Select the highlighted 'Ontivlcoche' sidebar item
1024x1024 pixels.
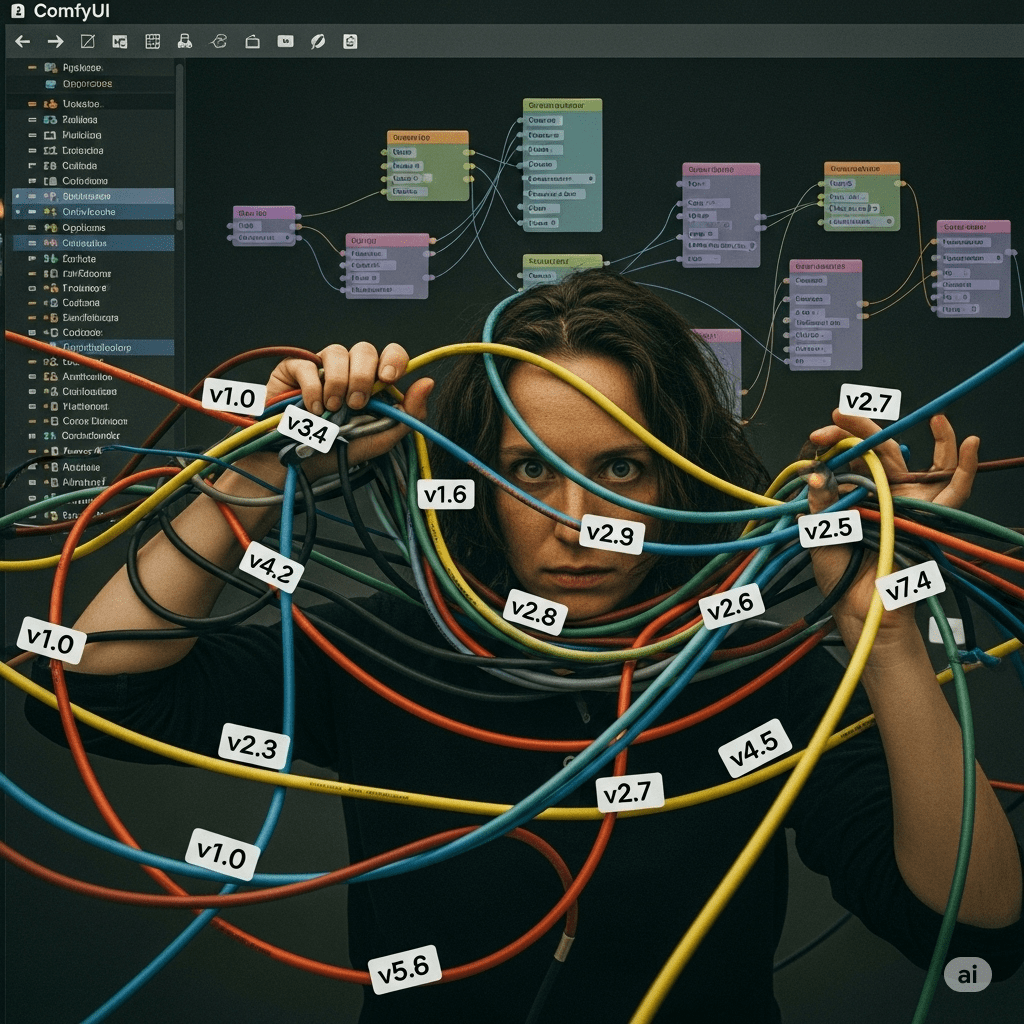pos(90,212)
